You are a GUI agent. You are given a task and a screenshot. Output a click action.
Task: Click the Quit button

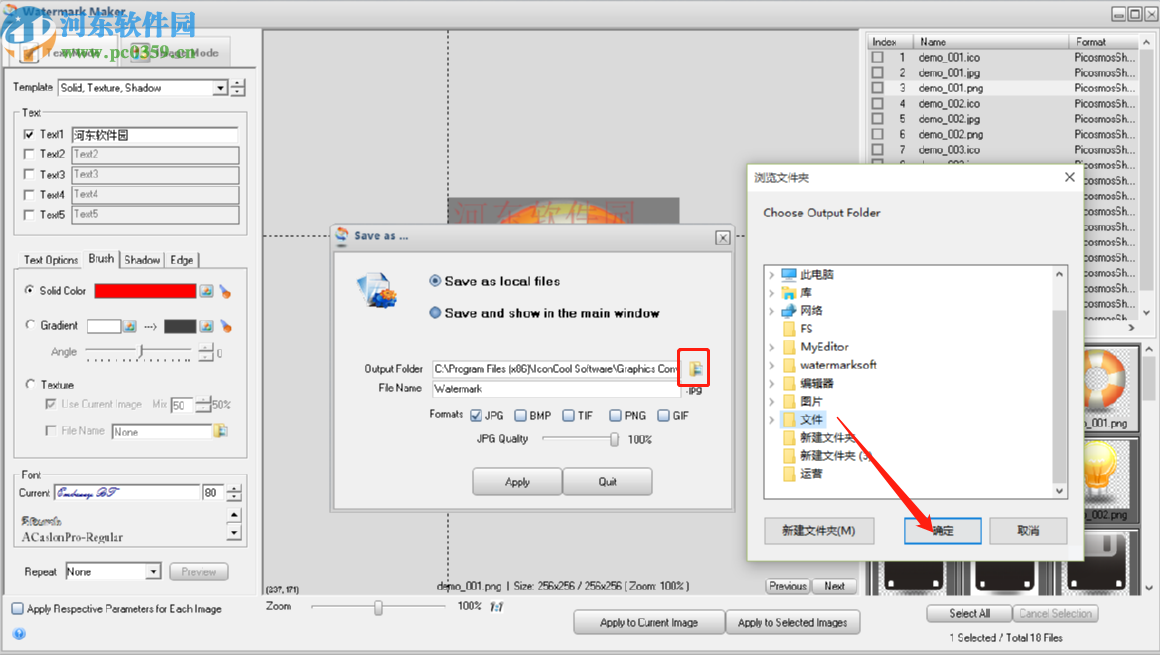[607, 482]
